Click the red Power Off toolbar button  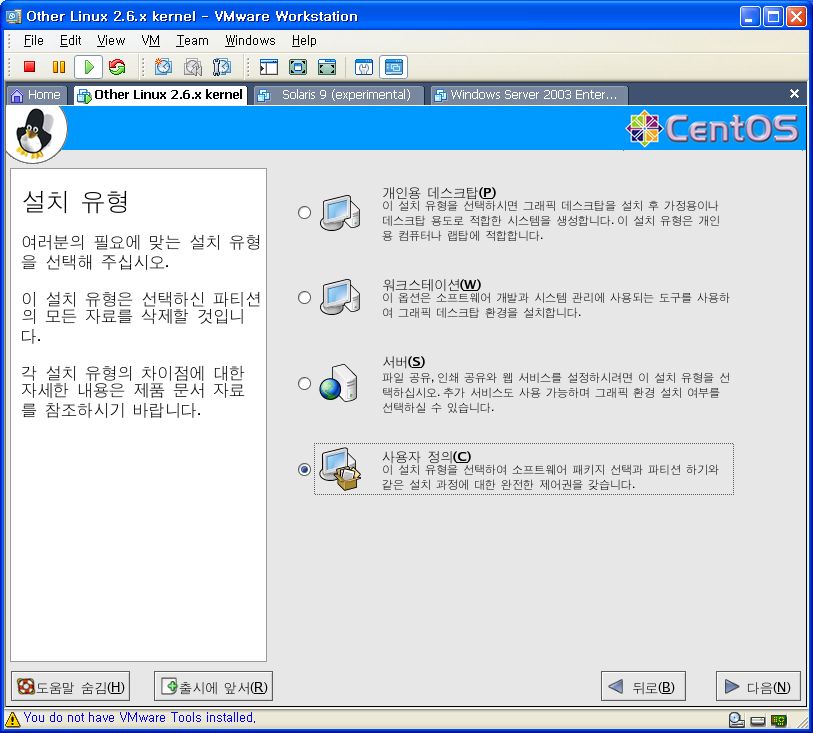(x=30, y=67)
